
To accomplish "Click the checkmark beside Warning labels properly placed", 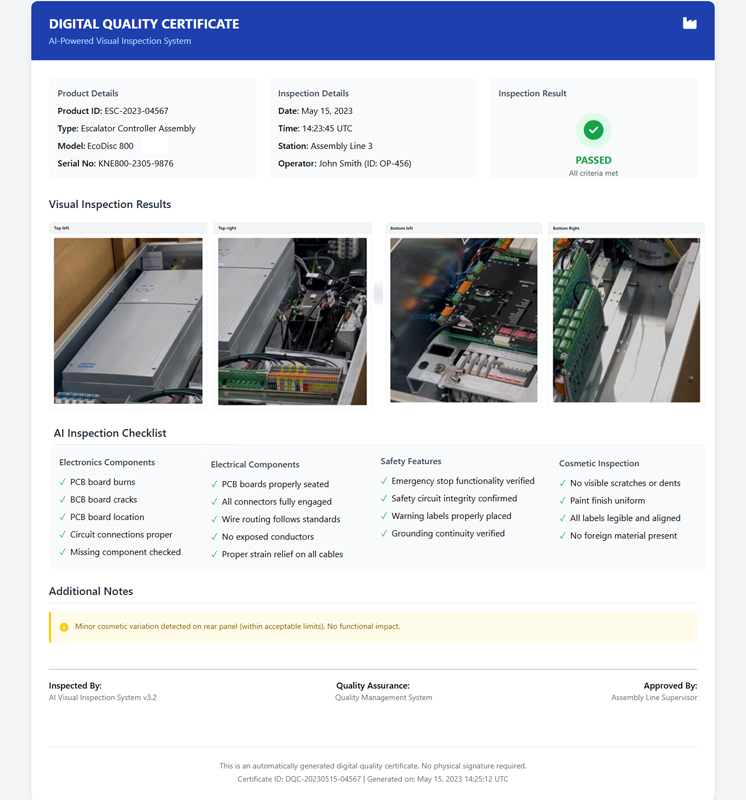I will click(384, 516).
